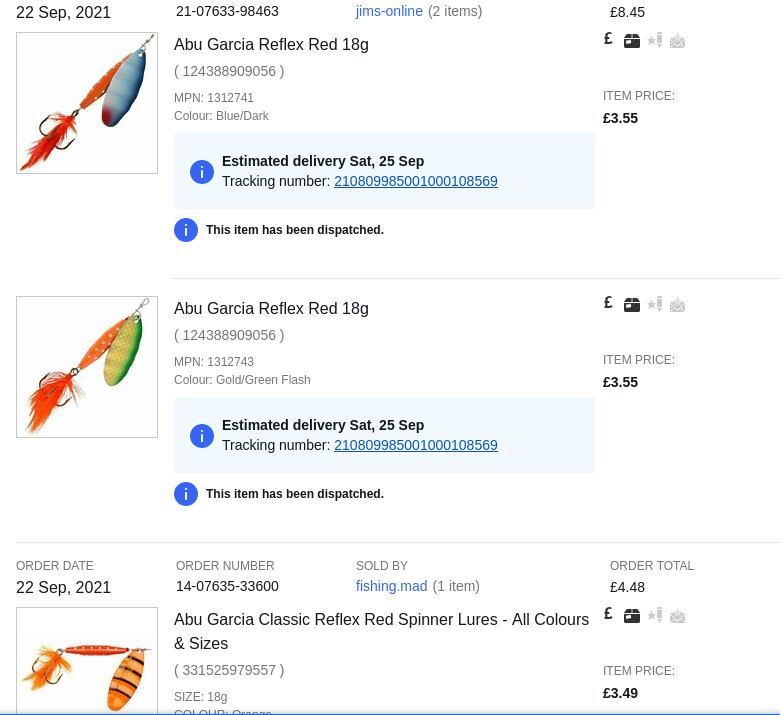Click the dispatched box icon for Gold/Green Flash lure

tap(632, 305)
